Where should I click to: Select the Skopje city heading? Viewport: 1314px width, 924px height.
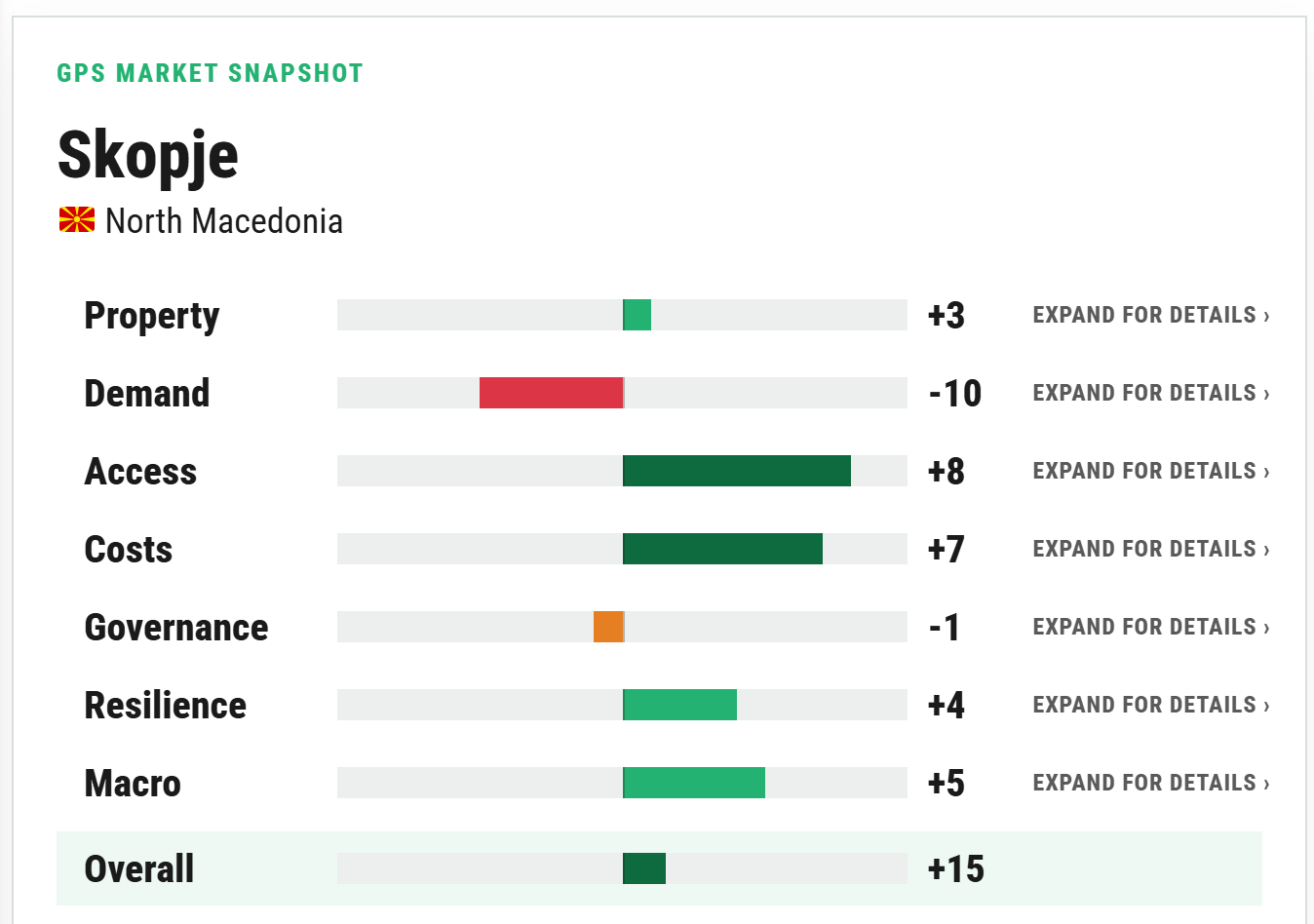(x=148, y=156)
